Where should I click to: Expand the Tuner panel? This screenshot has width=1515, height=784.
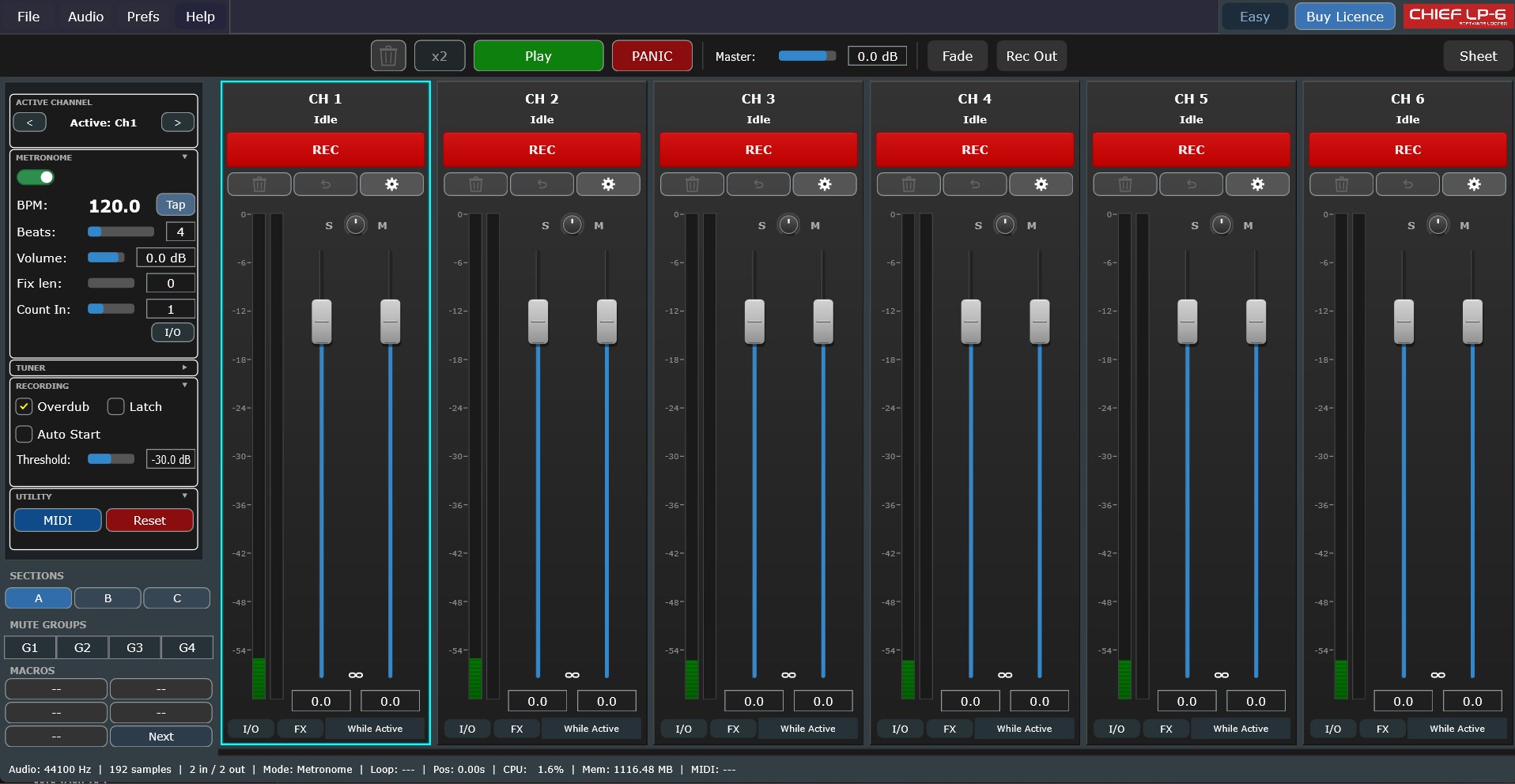[x=185, y=367]
